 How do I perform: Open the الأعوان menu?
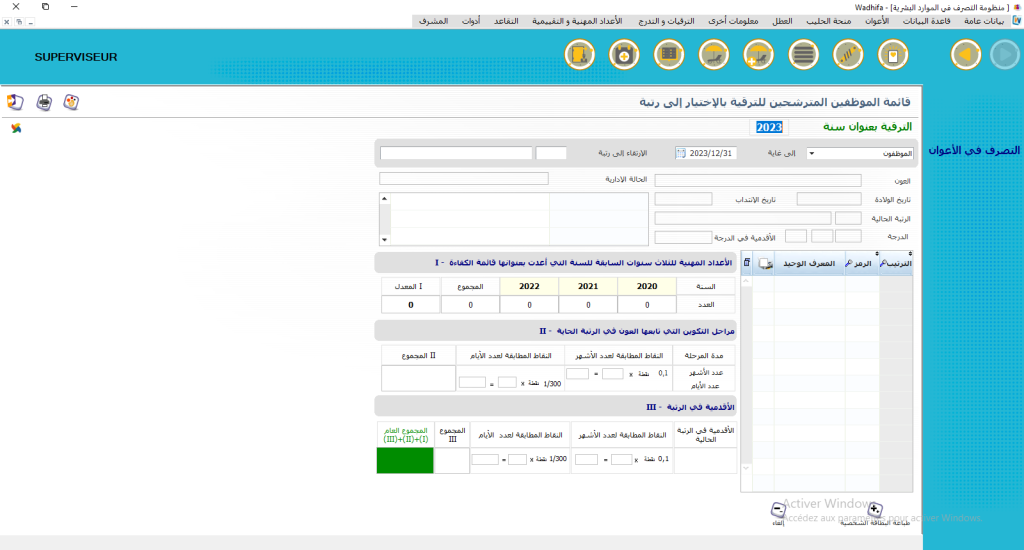[875, 21]
